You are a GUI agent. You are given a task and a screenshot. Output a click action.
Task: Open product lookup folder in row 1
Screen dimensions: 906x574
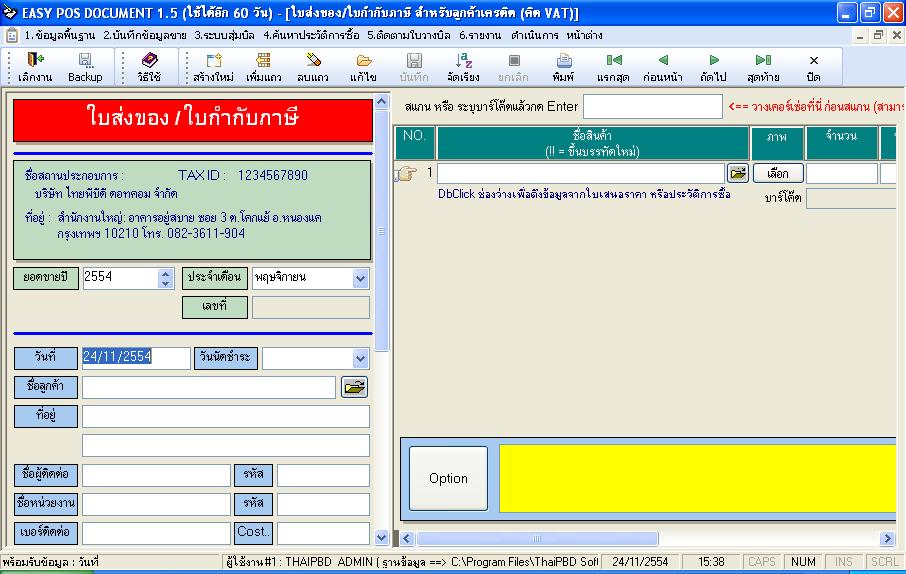(738, 173)
